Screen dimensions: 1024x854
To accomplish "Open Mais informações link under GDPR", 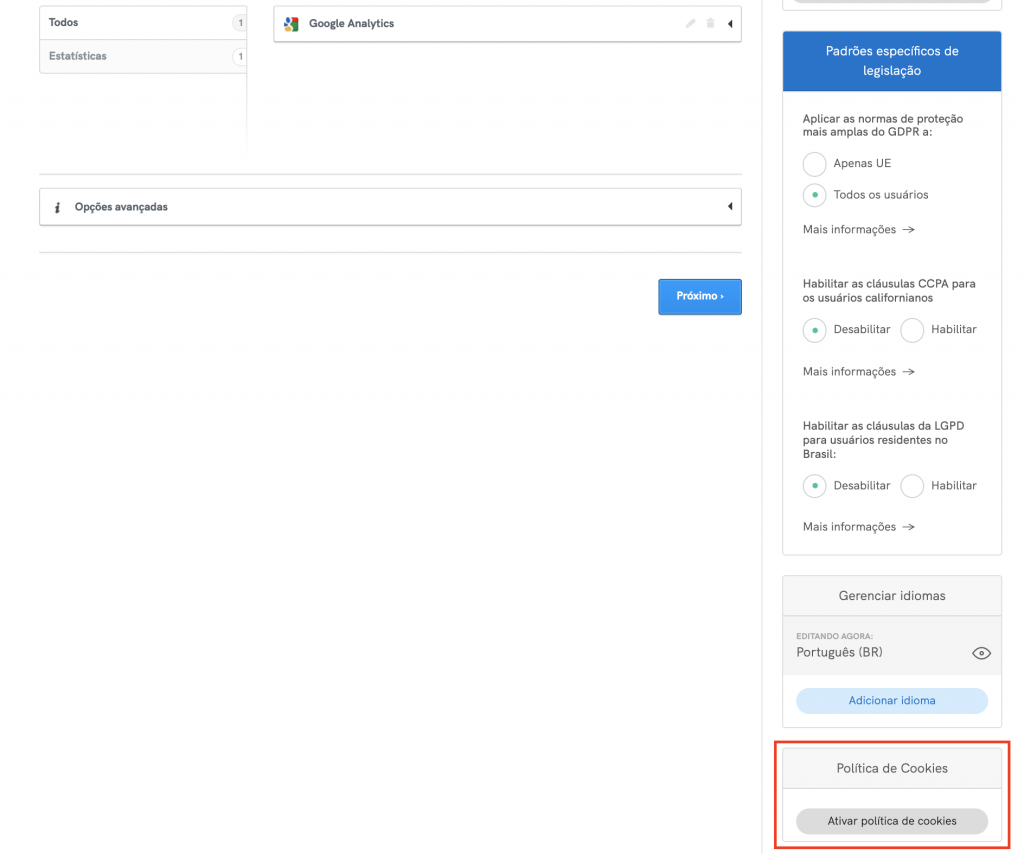I will [x=858, y=230].
